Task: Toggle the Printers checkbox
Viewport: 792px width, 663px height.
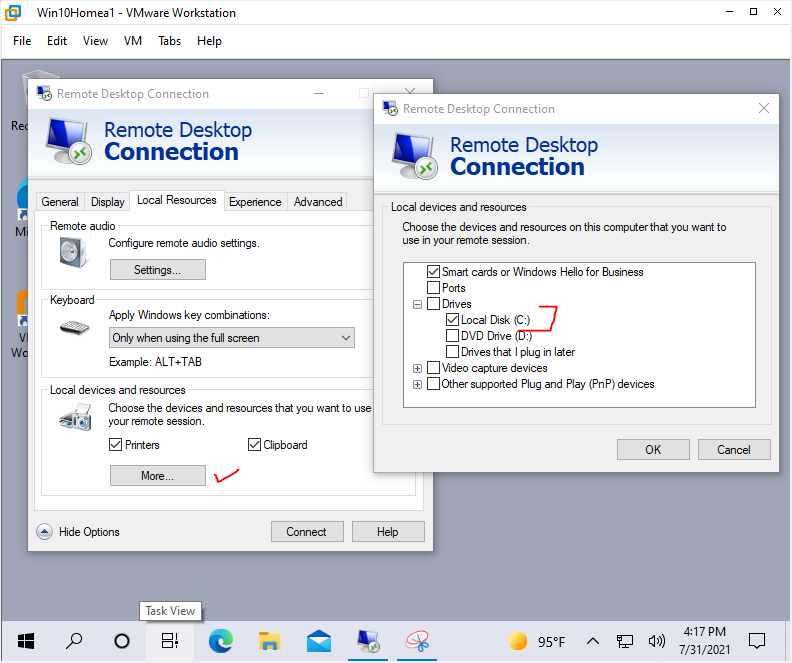Action: click(x=116, y=445)
